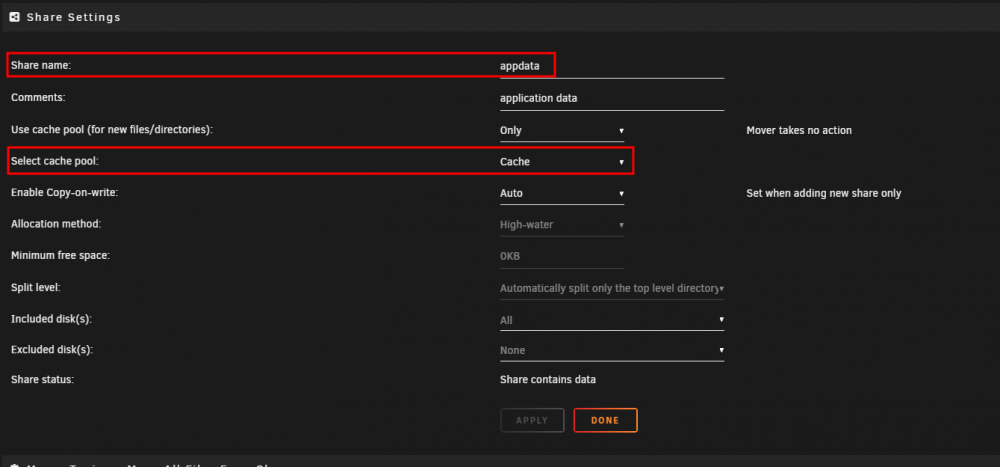1000x467 pixels.
Task: Open the Select cache pool dropdown
Action: click(x=562, y=161)
